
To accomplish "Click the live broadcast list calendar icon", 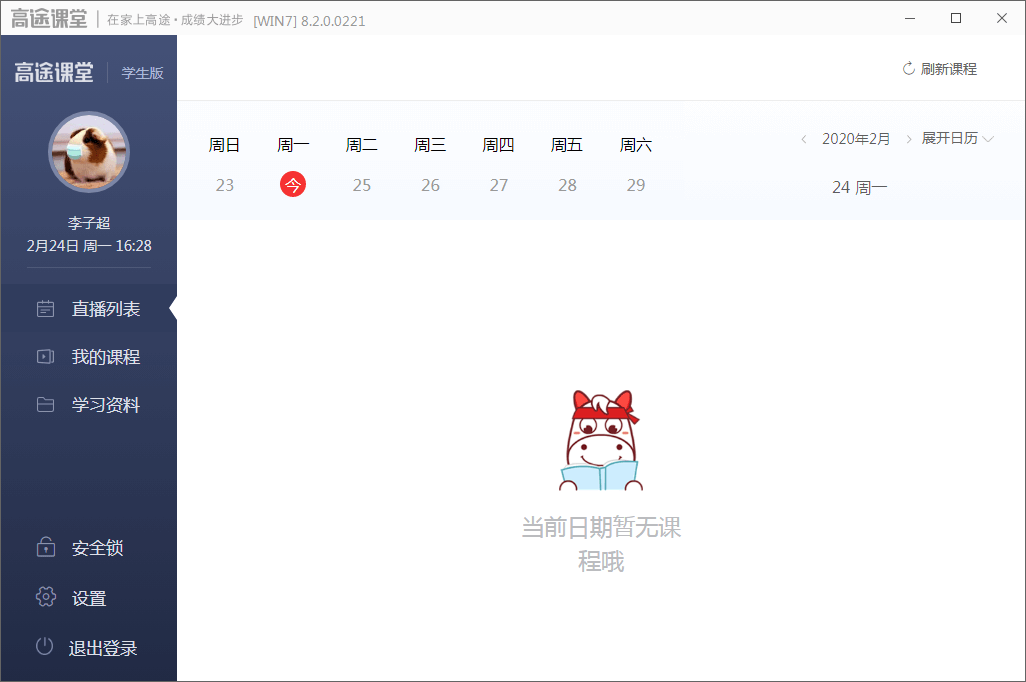I will [45, 309].
